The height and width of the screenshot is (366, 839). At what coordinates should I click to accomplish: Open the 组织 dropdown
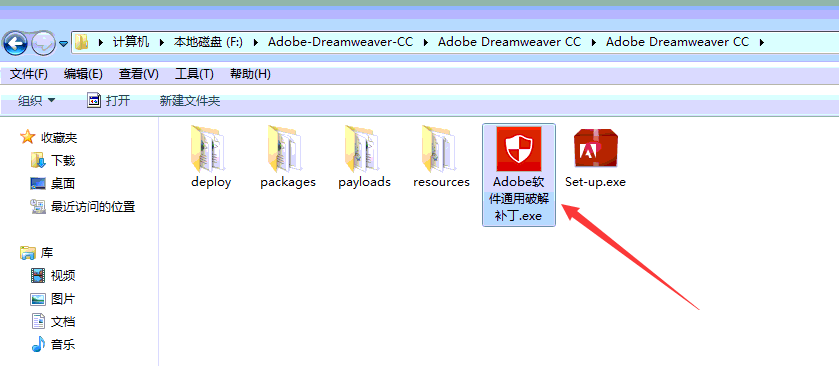click(36, 101)
